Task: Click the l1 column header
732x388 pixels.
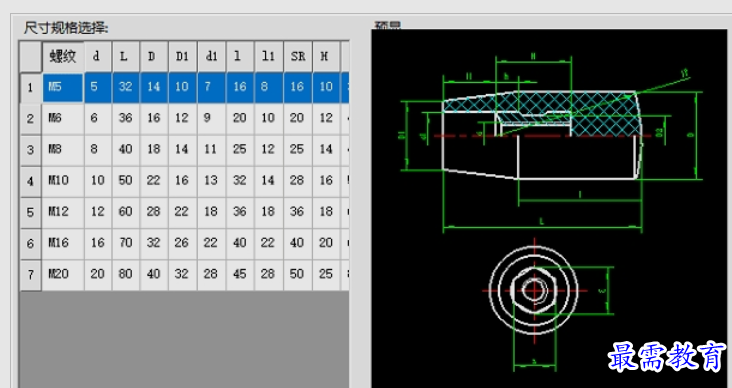Action: click(268, 56)
